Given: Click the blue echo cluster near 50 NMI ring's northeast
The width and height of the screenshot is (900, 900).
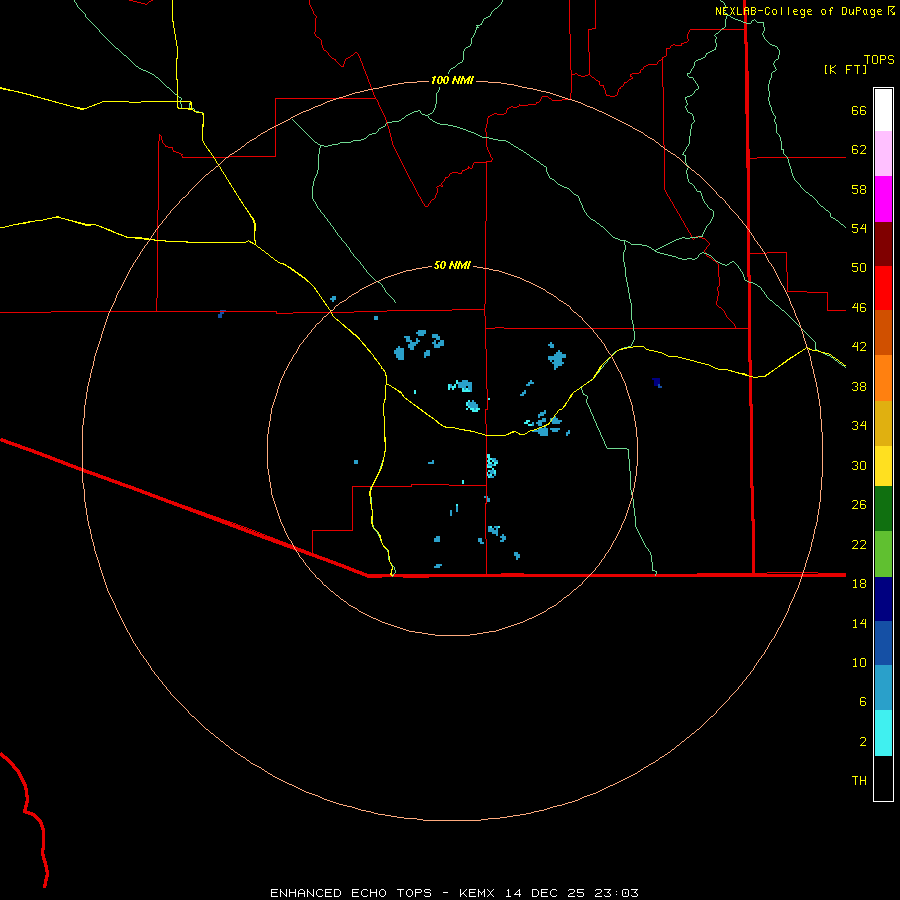Looking at the screenshot, I should [x=556, y=358].
